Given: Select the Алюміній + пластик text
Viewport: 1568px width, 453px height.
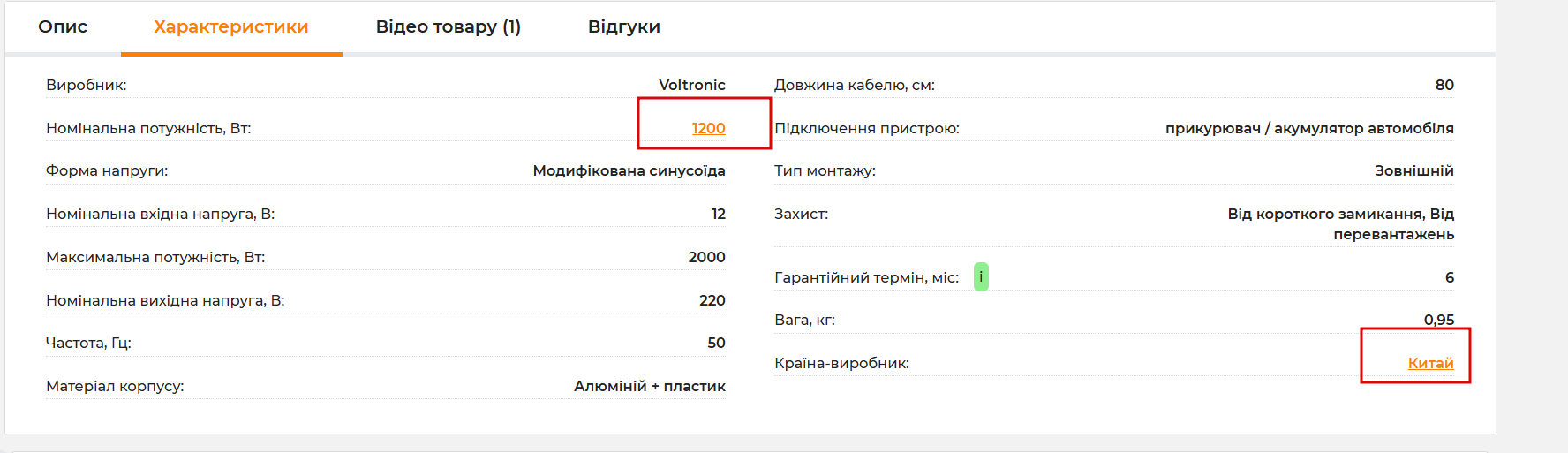Looking at the screenshot, I should coord(650,386).
